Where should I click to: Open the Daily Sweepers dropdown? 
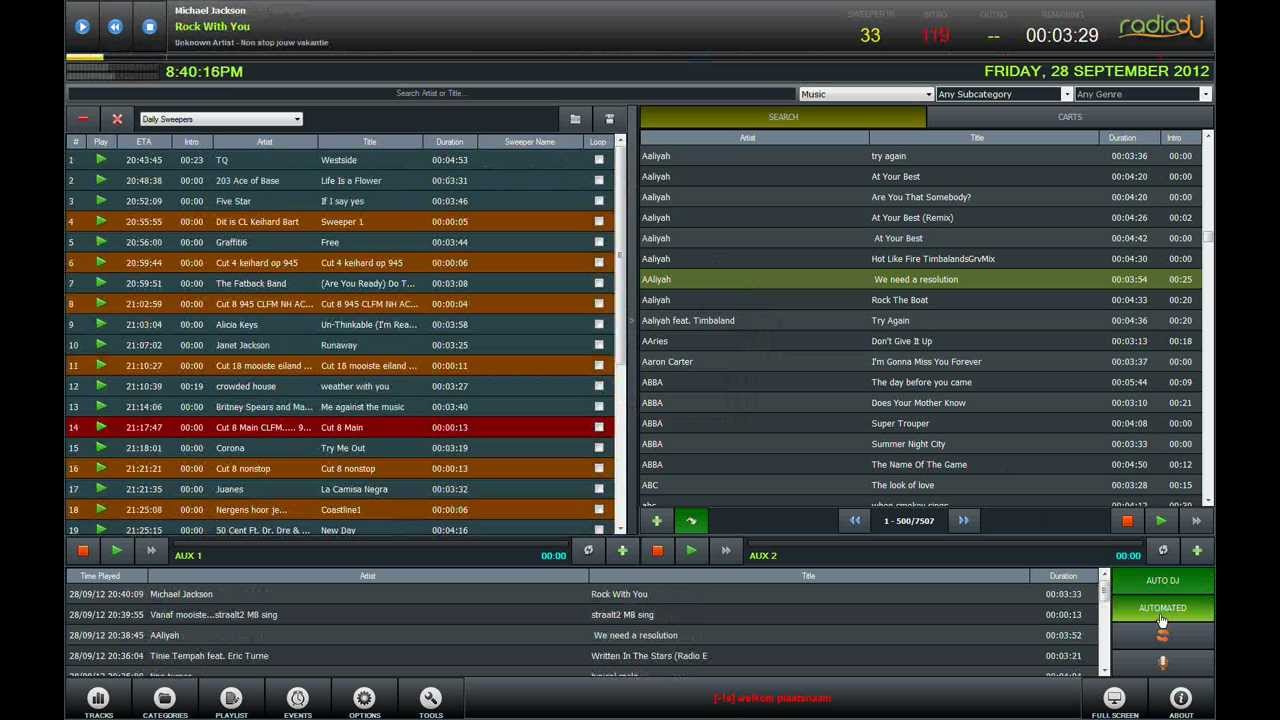pyautogui.click(x=220, y=119)
